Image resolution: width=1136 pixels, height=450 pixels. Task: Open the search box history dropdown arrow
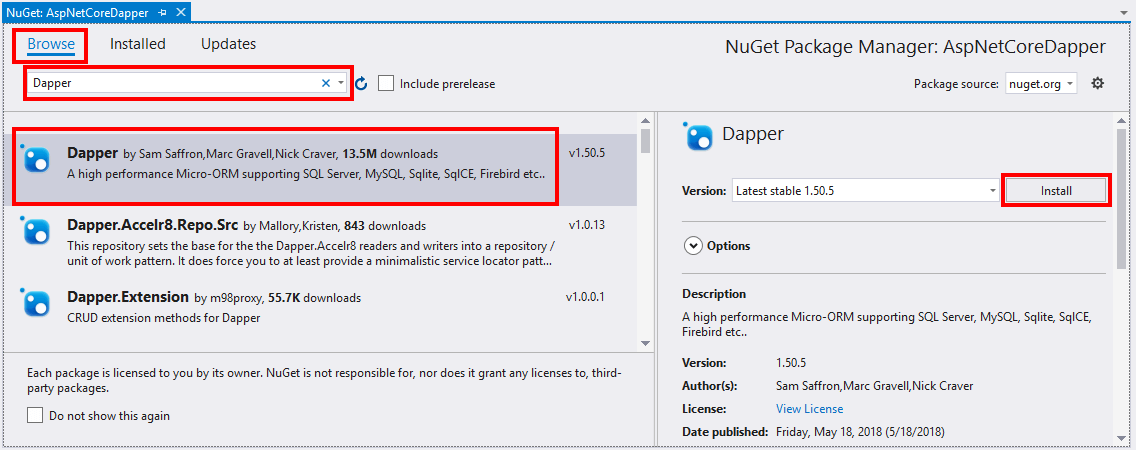tap(341, 83)
